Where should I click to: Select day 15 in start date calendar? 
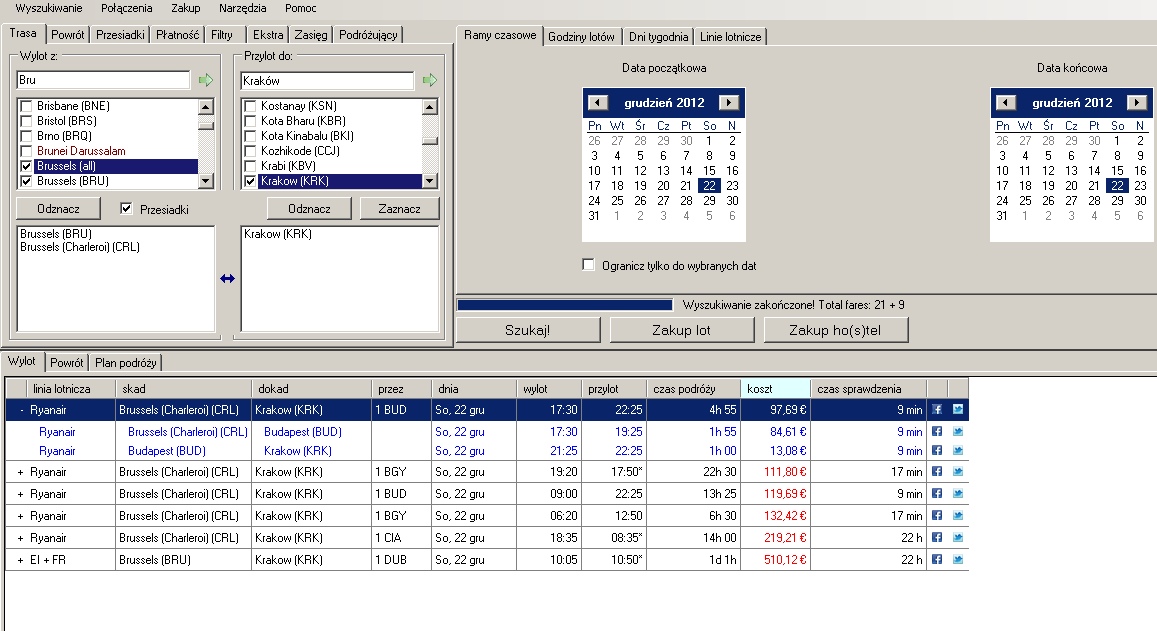point(709,170)
